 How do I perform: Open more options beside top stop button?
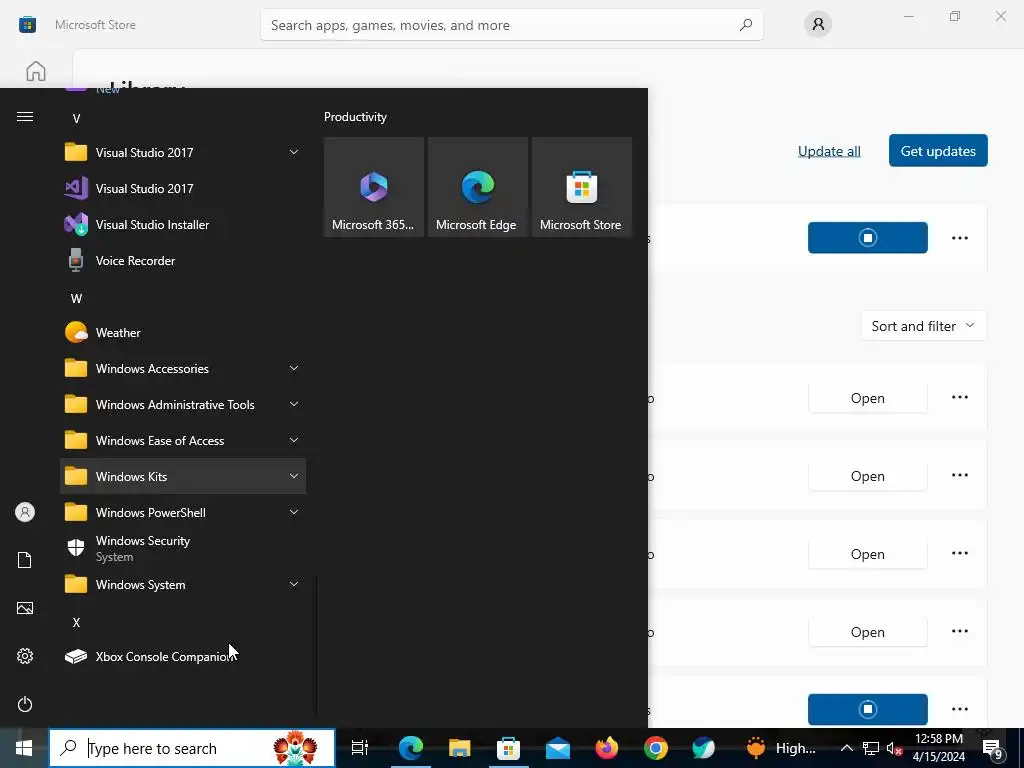(x=959, y=238)
